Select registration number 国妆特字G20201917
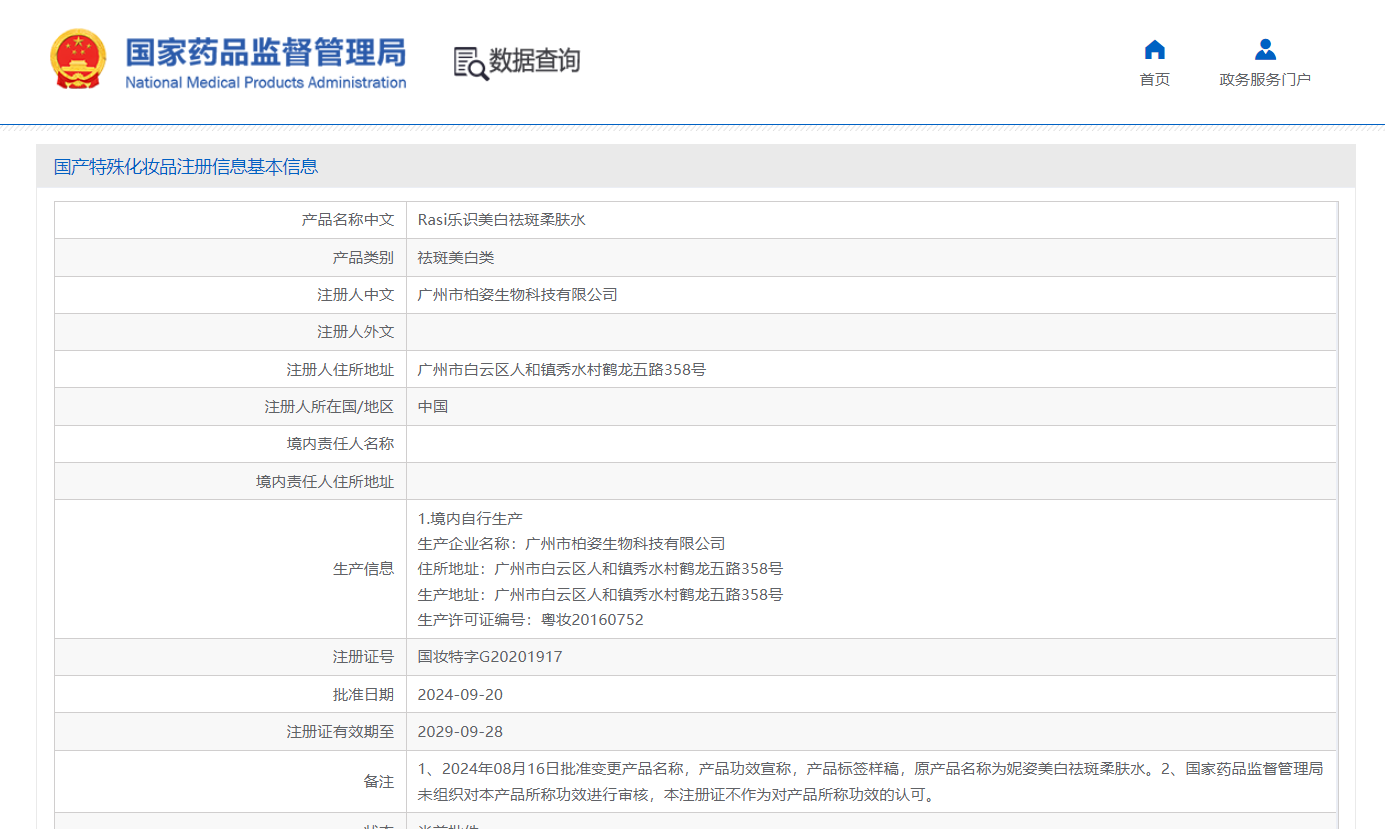This screenshot has height=829, width=1385. pyautogui.click(x=489, y=657)
